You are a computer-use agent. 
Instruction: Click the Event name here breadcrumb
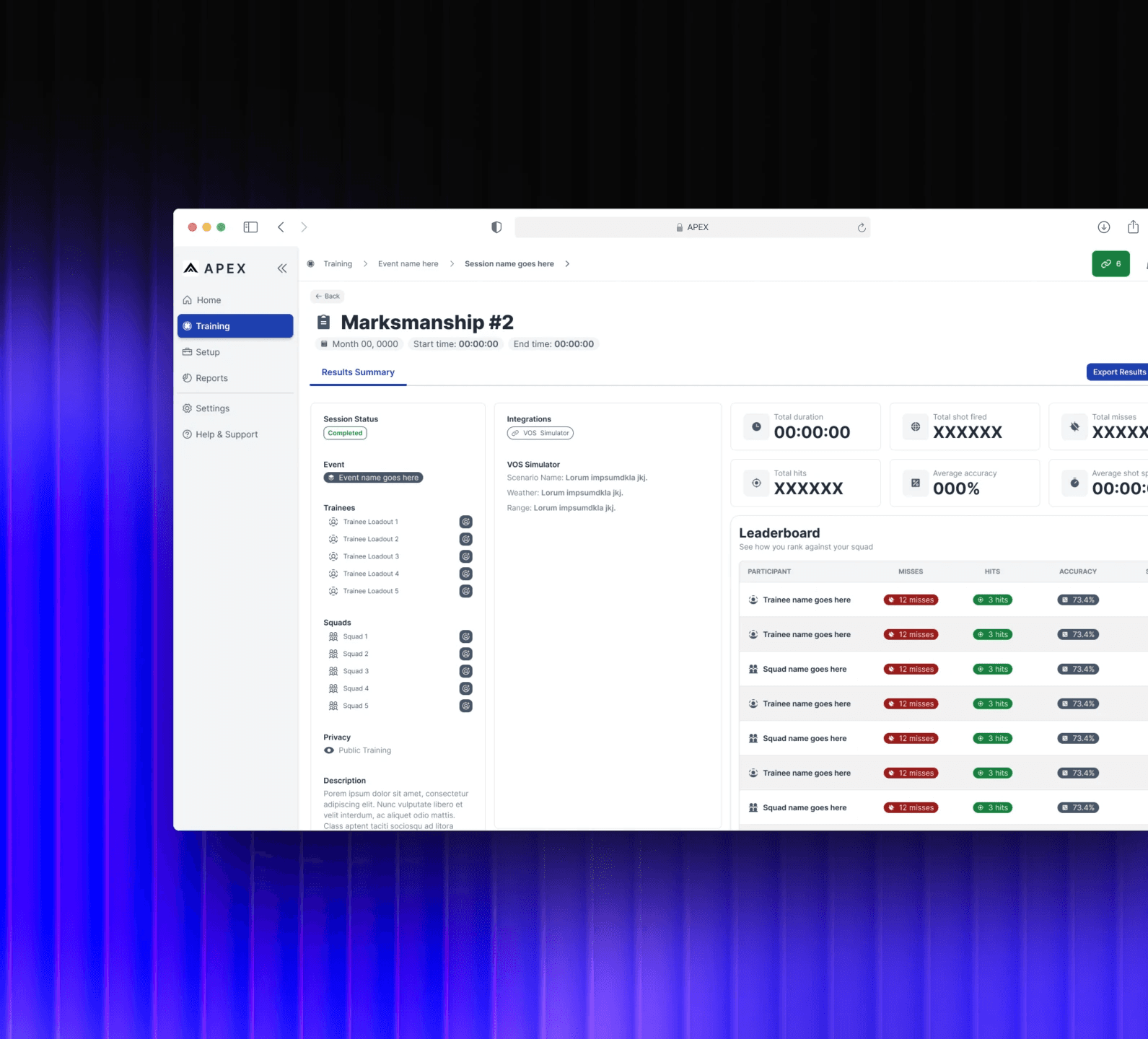pyautogui.click(x=408, y=264)
